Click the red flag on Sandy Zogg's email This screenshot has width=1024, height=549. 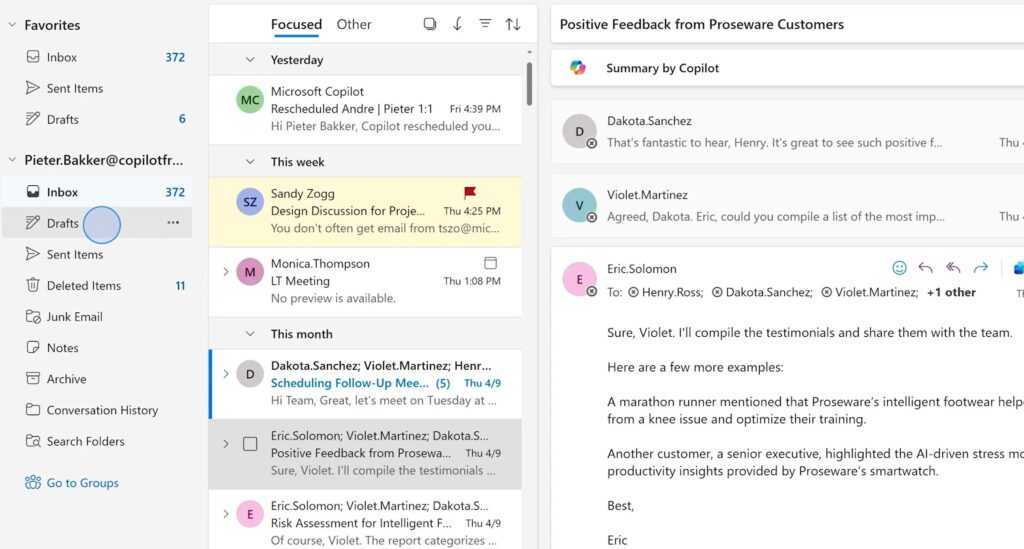[470, 192]
